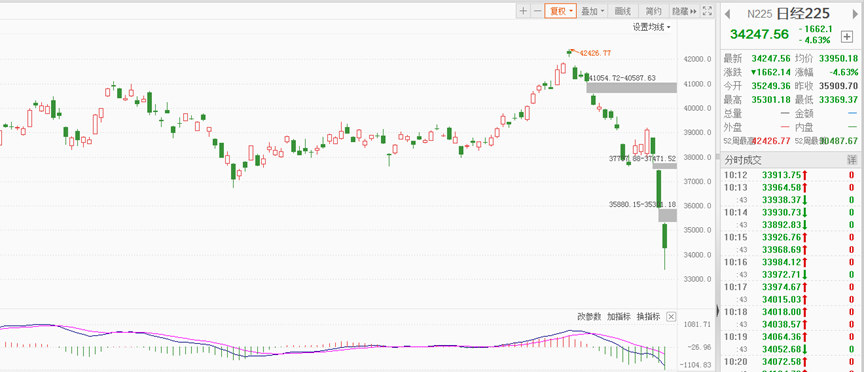Screen dimensions: 864x372
Task: Click the 42426.77 high price marker
Action: (595, 53)
